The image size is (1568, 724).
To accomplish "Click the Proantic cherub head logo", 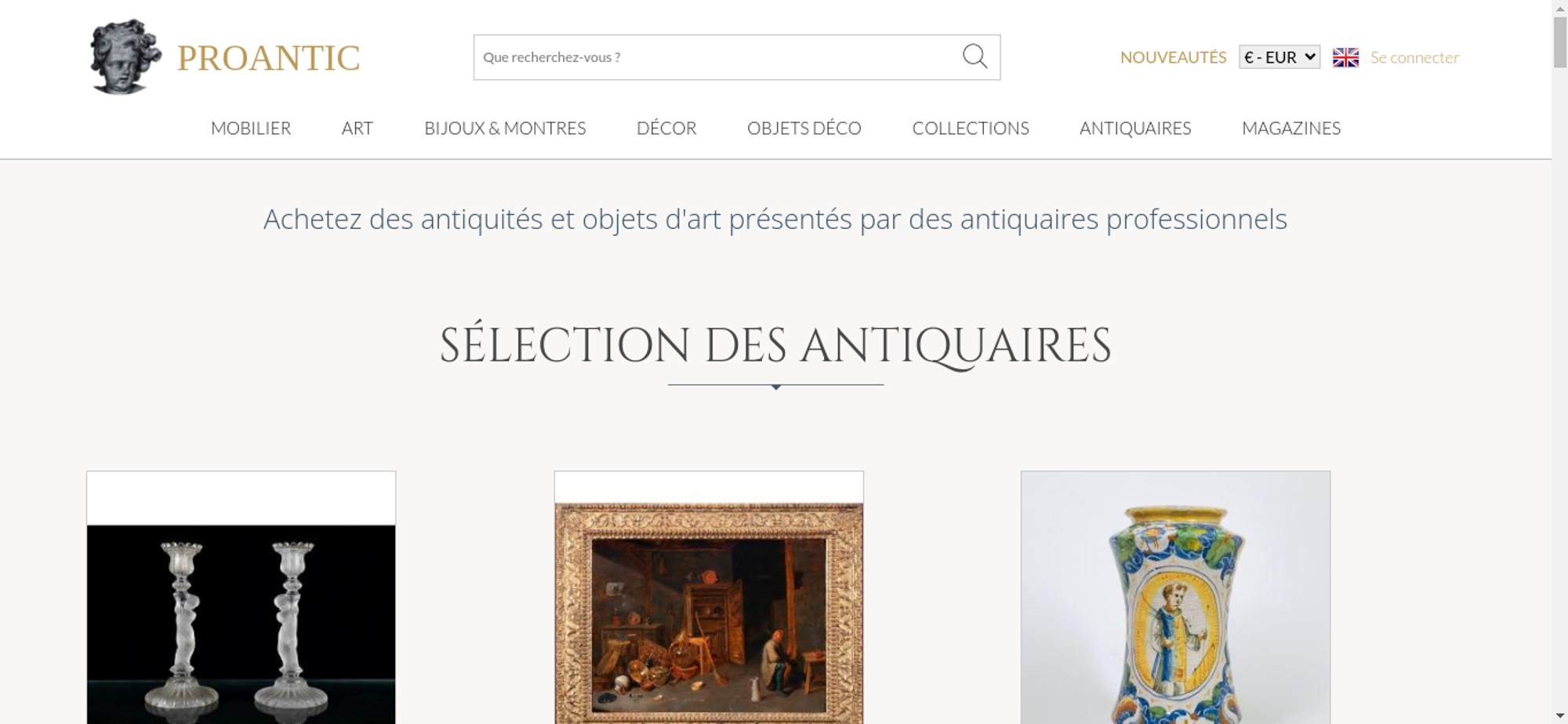I will point(125,56).
